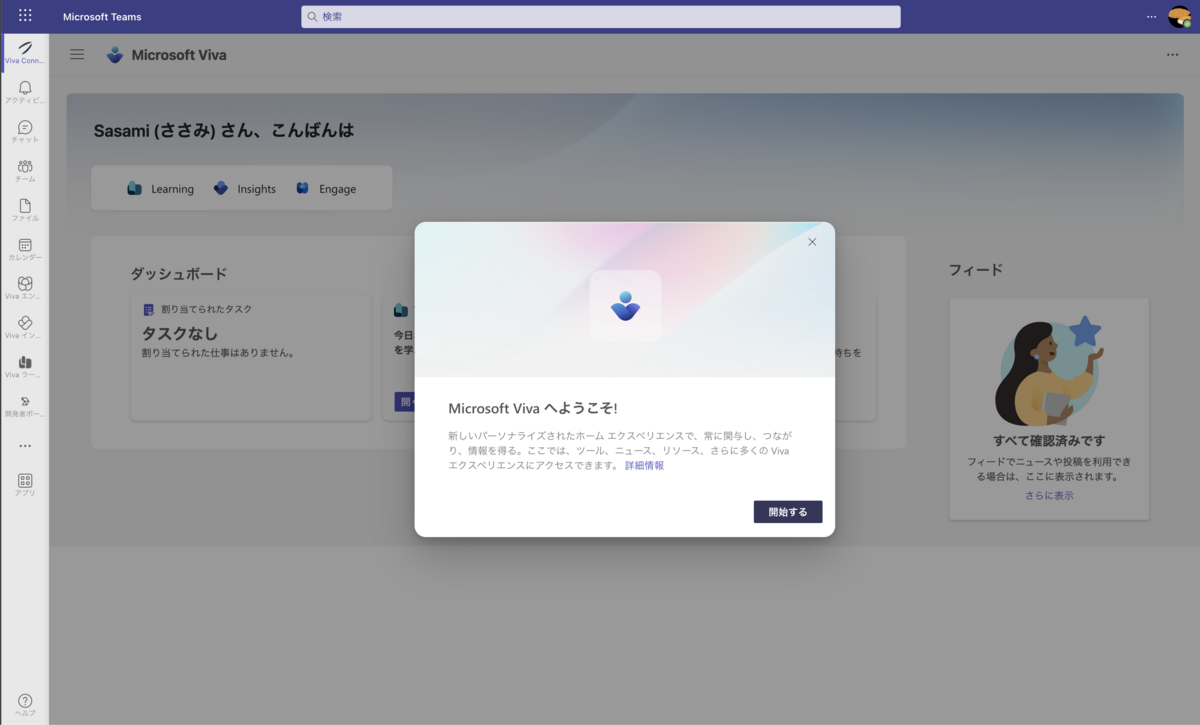The width and height of the screenshot is (1200, 725).
Task: Open the developer portal sidebar app
Action: pyautogui.click(x=25, y=404)
